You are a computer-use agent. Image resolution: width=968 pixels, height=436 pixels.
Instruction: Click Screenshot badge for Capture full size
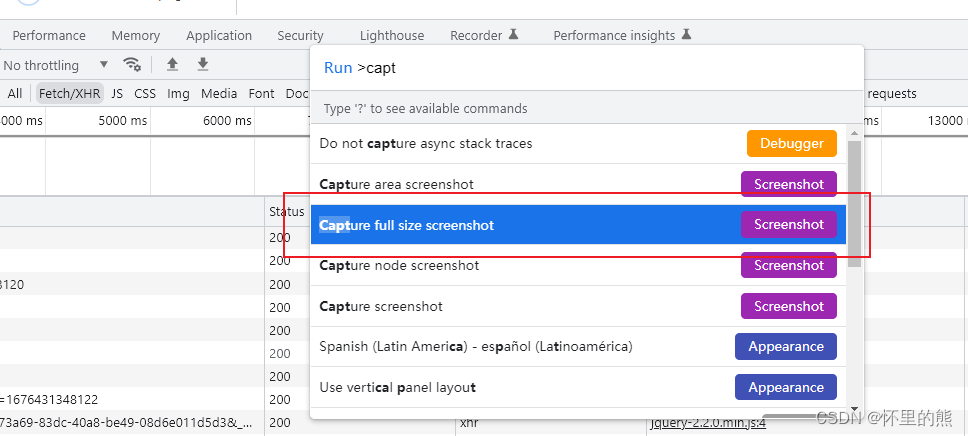[x=789, y=224]
